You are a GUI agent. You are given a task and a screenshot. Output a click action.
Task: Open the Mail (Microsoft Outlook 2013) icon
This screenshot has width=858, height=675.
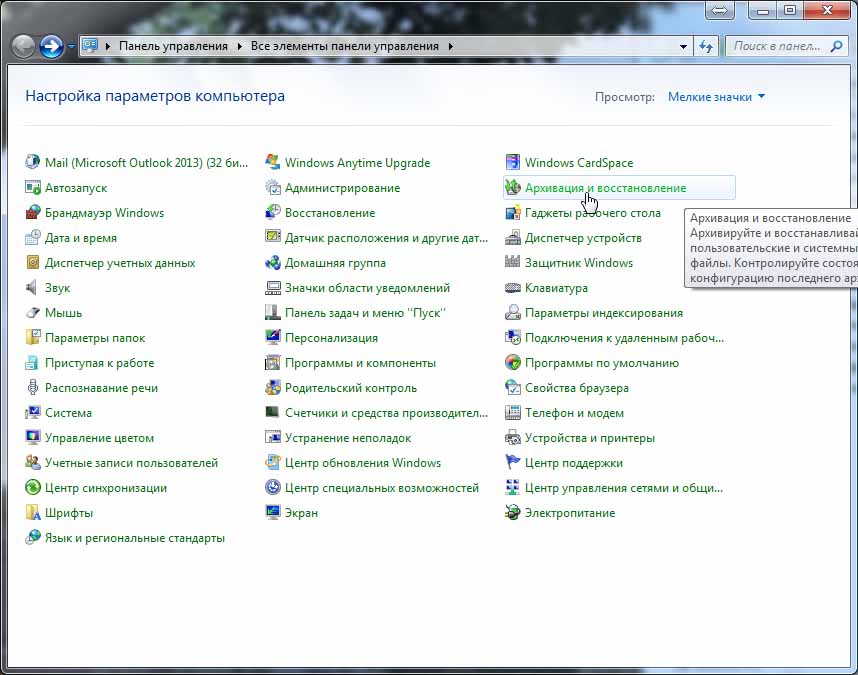(33, 162)
